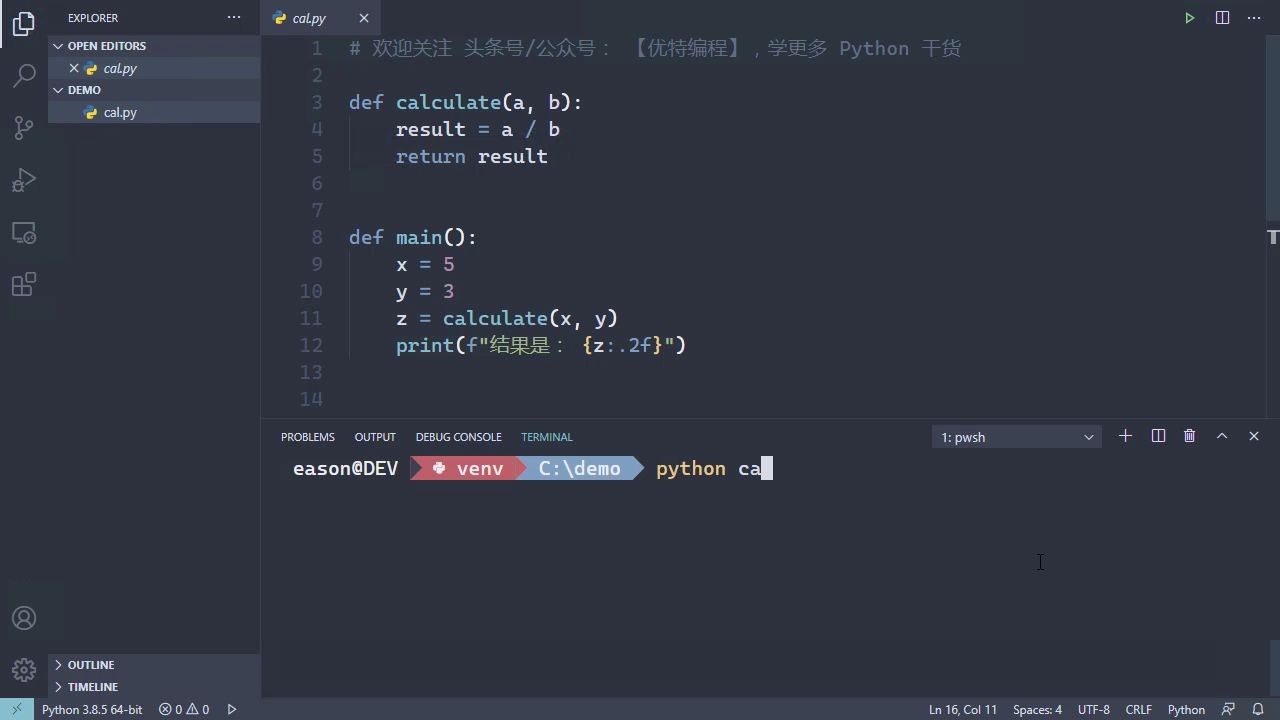Select cal.py under DEMO folder
Image resolution: width=1280 pixels, height=720 pixels.
click(154, 112)
